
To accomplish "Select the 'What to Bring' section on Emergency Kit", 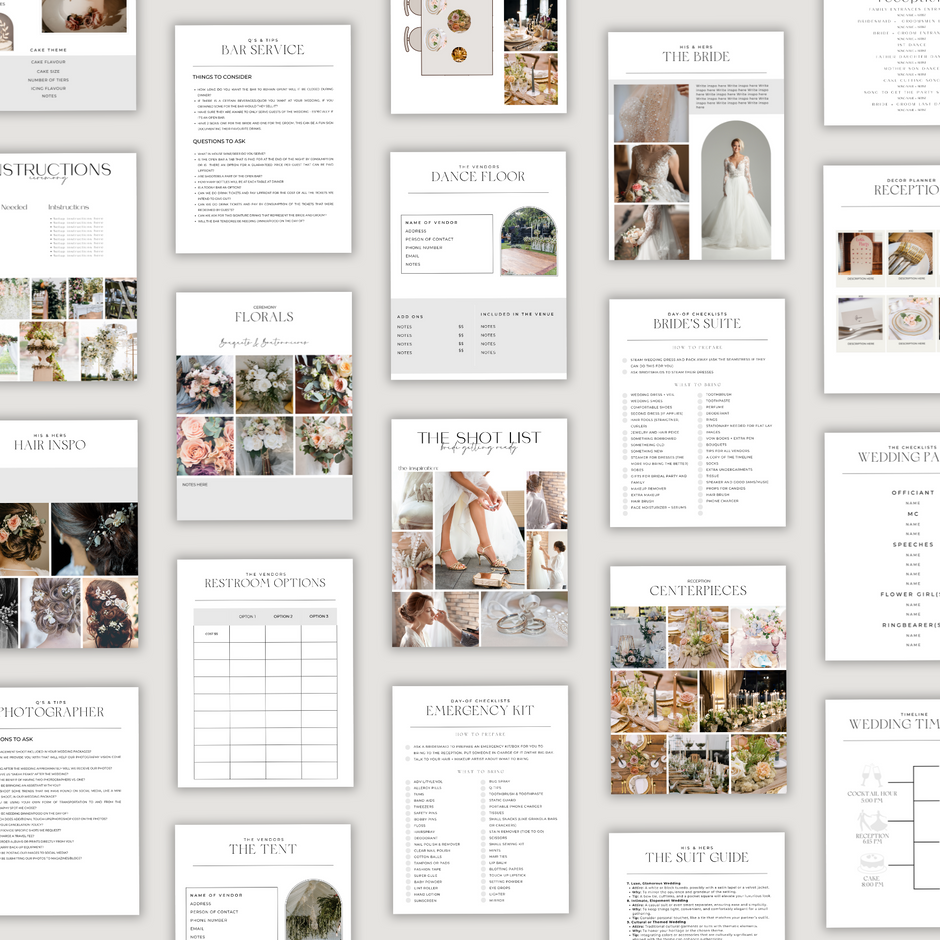I will pos(481,772).
